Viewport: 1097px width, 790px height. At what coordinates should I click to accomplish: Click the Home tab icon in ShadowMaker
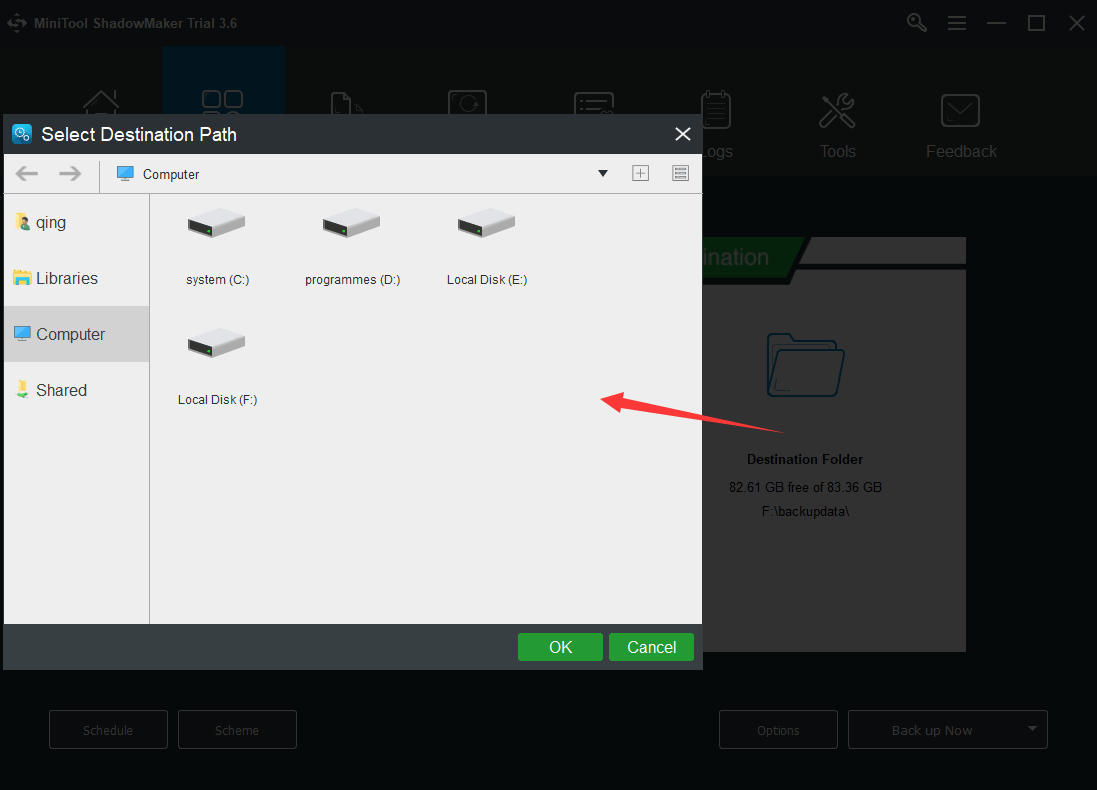coord(101,102)
